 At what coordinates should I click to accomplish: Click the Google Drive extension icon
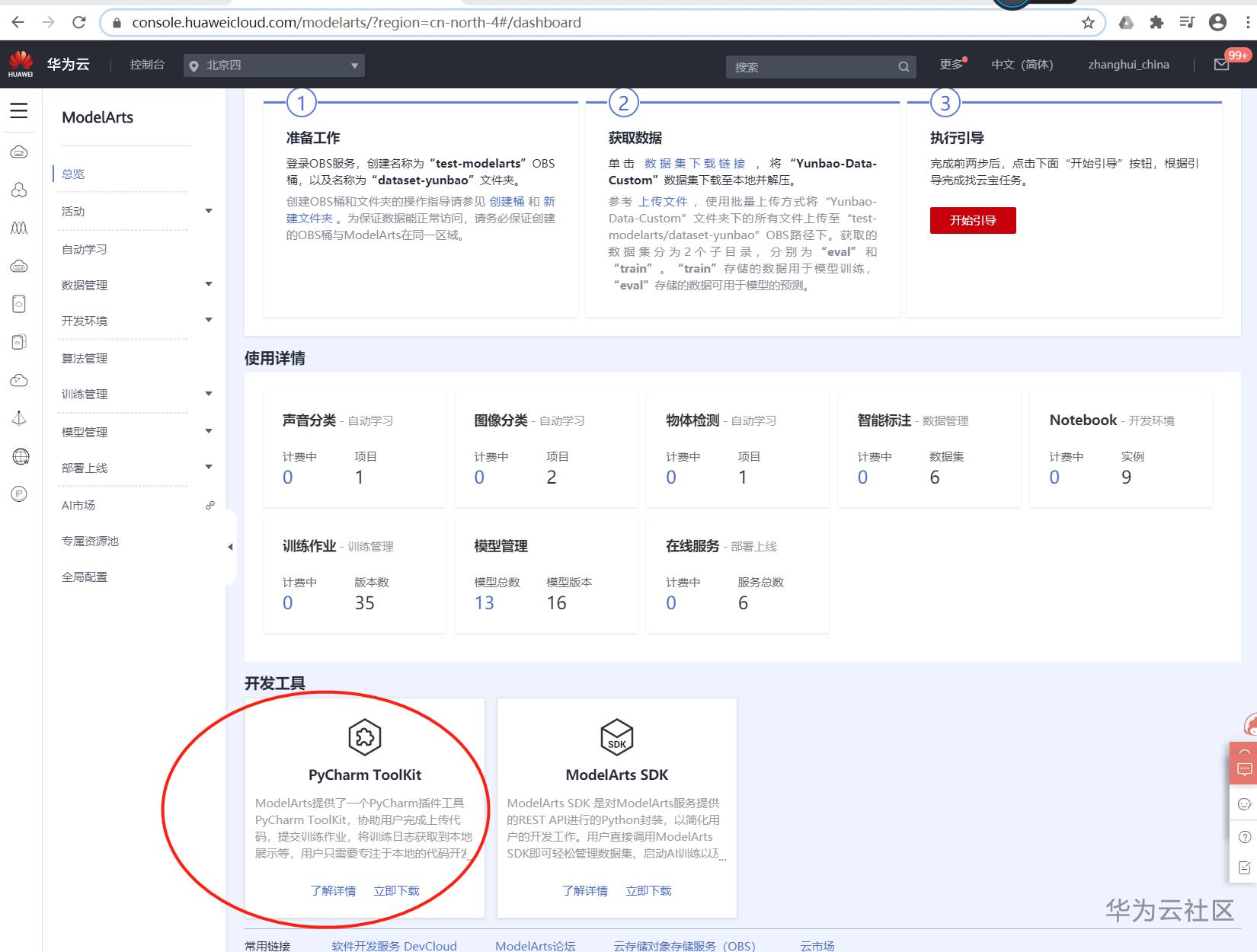click(x=1126, y=23)
